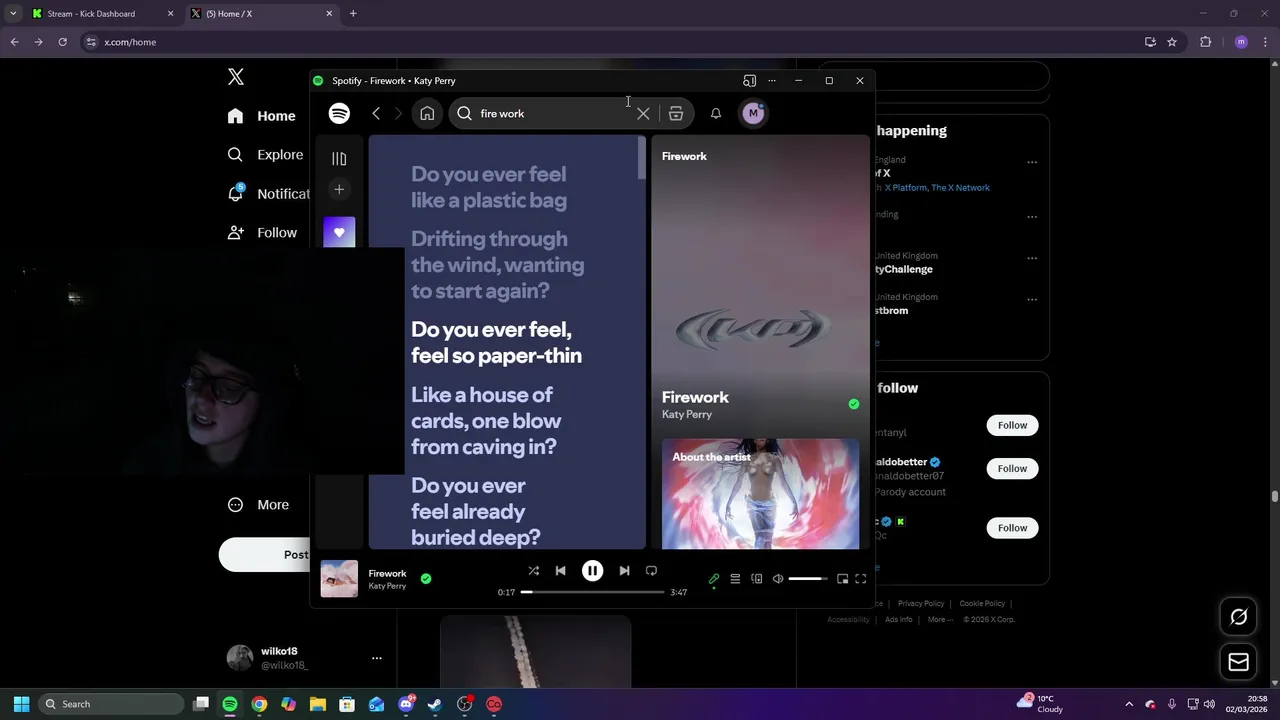Enter Spotify full screen mode
The height and width of the screenshot is (720, 1280).
tap(861, 579)
